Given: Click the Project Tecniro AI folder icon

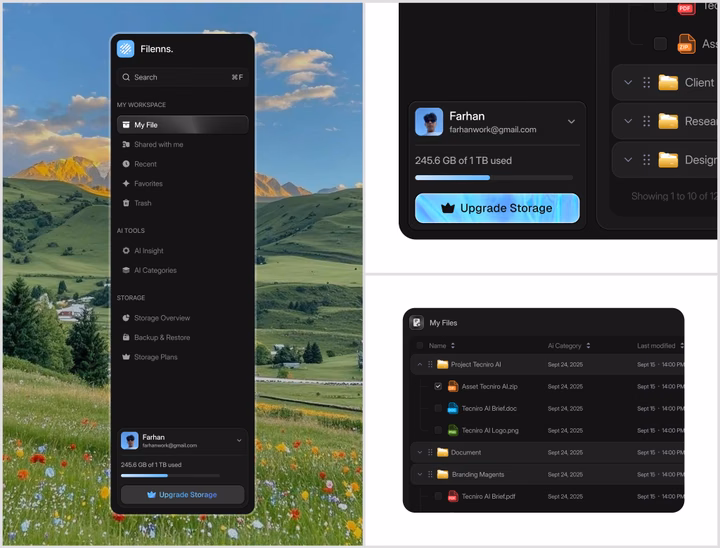Looking at the screenshot, I should coord(443,364).
